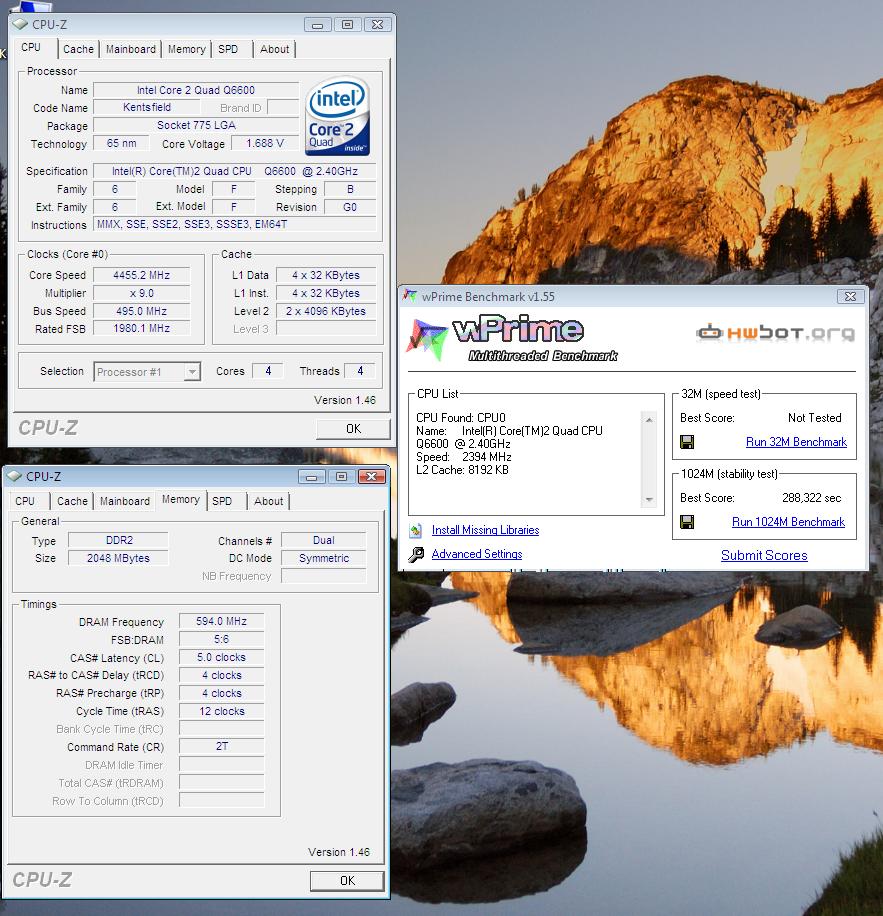This screenshot has width=883, height=916.
Task: Click the CAS# Latency value 5.0 clocks
Action: click(x=221, y=657)
